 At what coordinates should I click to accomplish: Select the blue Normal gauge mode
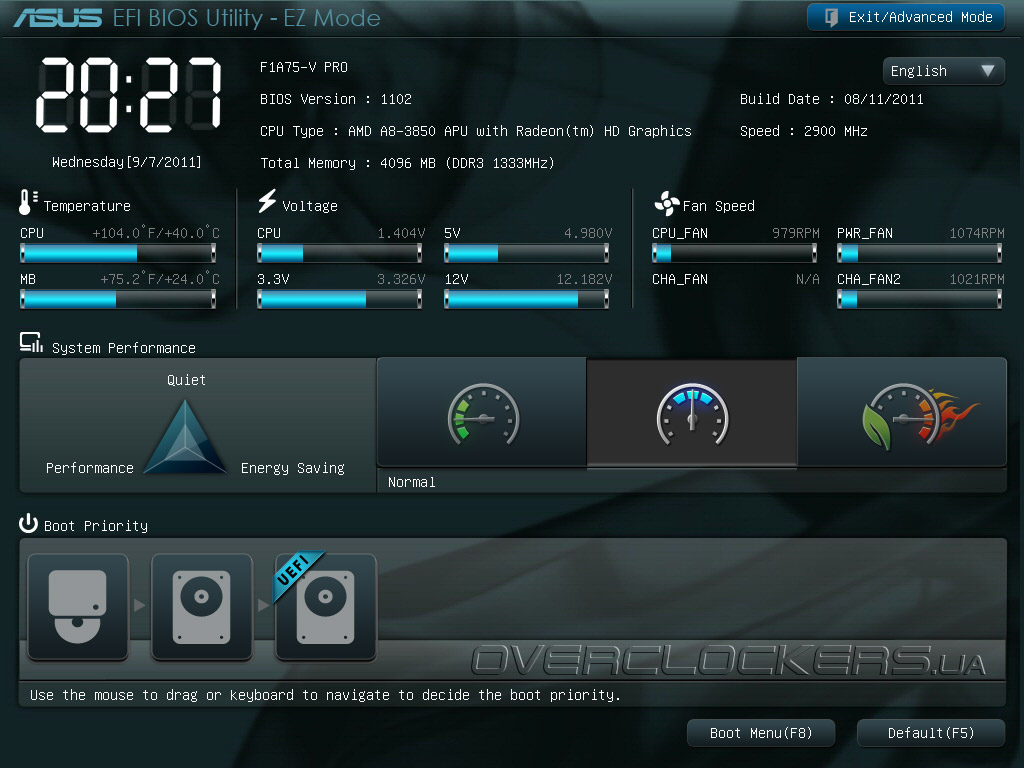[x=692, y=413]
